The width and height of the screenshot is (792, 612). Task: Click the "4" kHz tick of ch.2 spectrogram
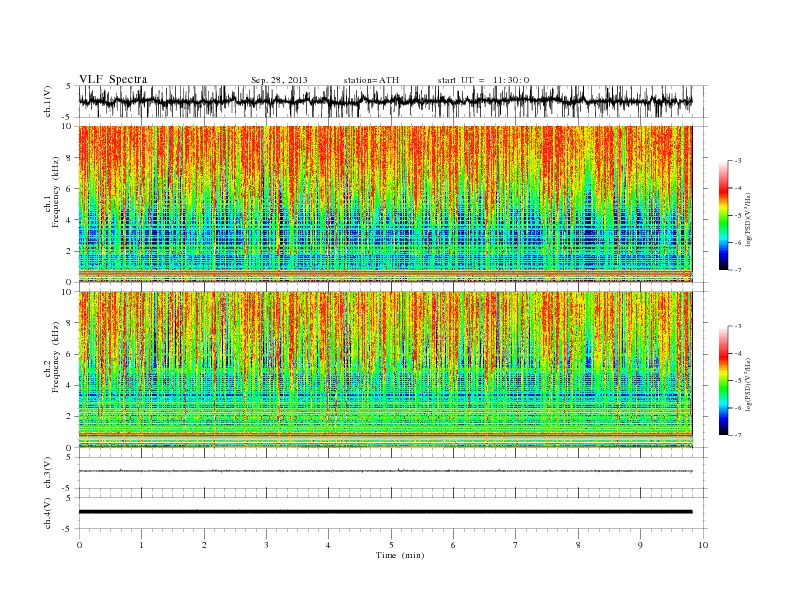pos(70,385)
